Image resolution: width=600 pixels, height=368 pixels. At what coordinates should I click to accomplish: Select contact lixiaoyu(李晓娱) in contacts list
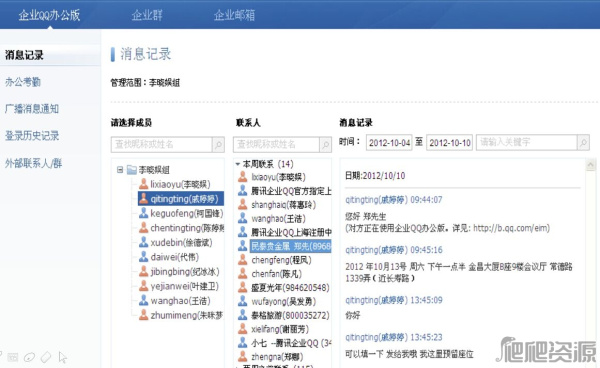[279, 177]
